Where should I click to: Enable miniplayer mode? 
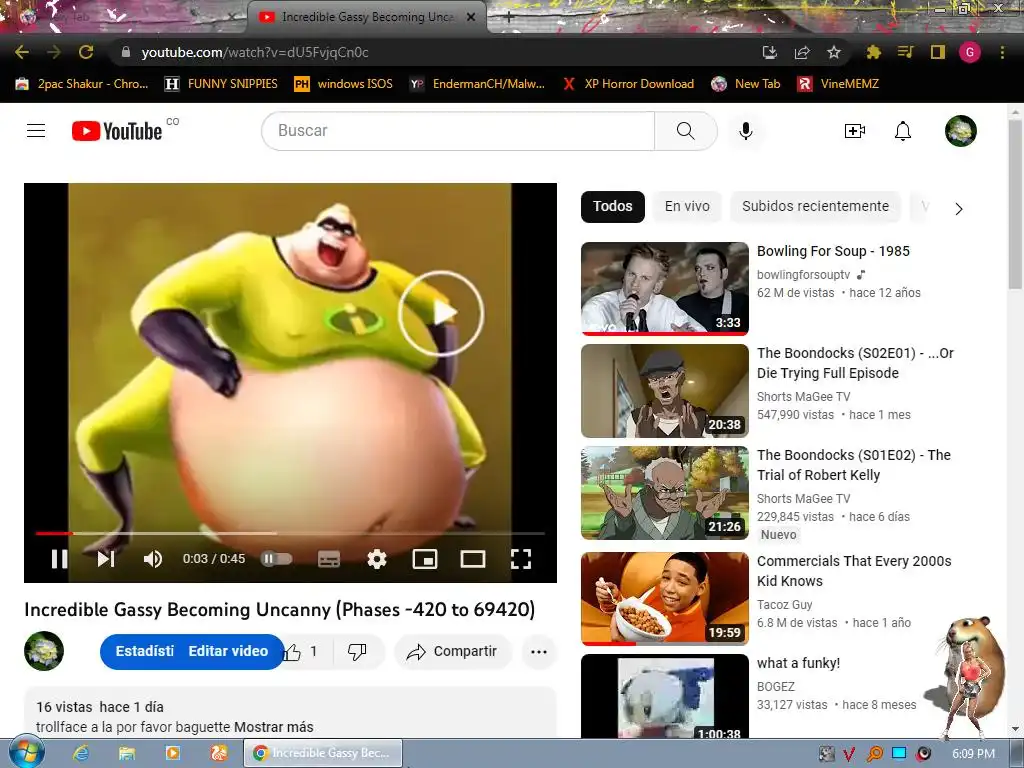coord(424,559)
